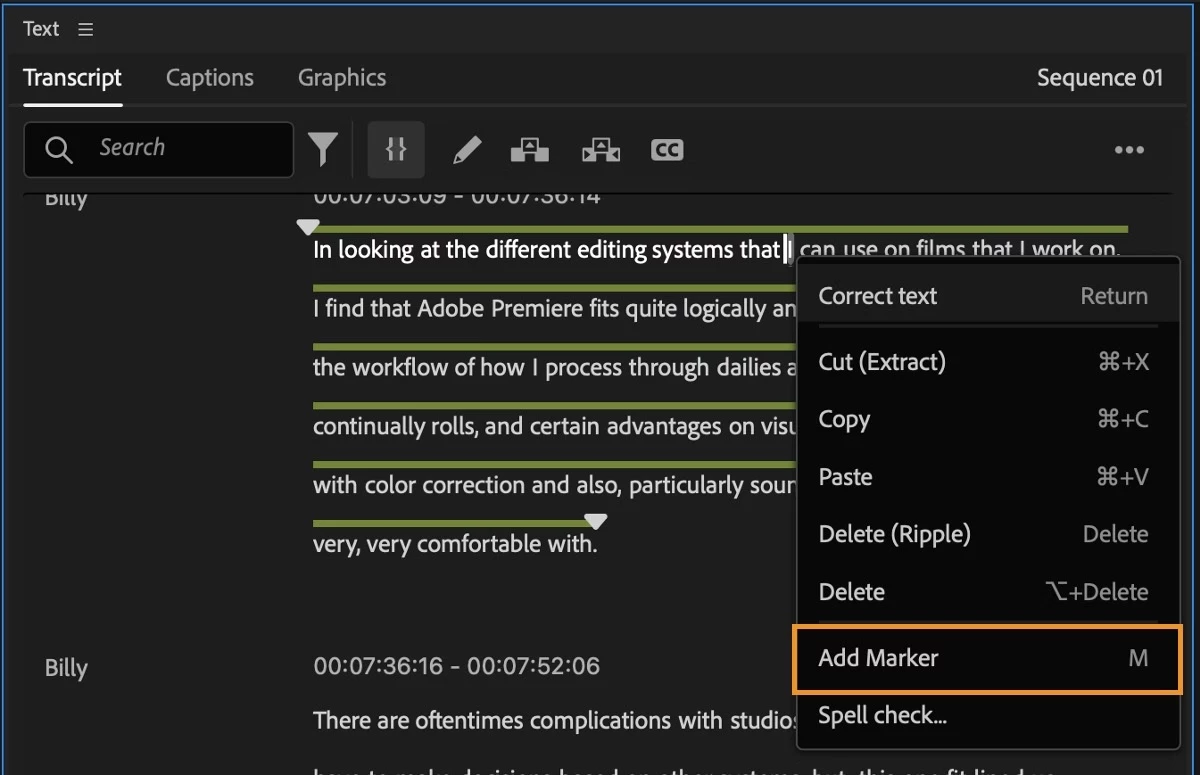Viewport: 1200px width, 775px height.
Task: Select Copy in the context menu
Action: [x=988, y=419]
